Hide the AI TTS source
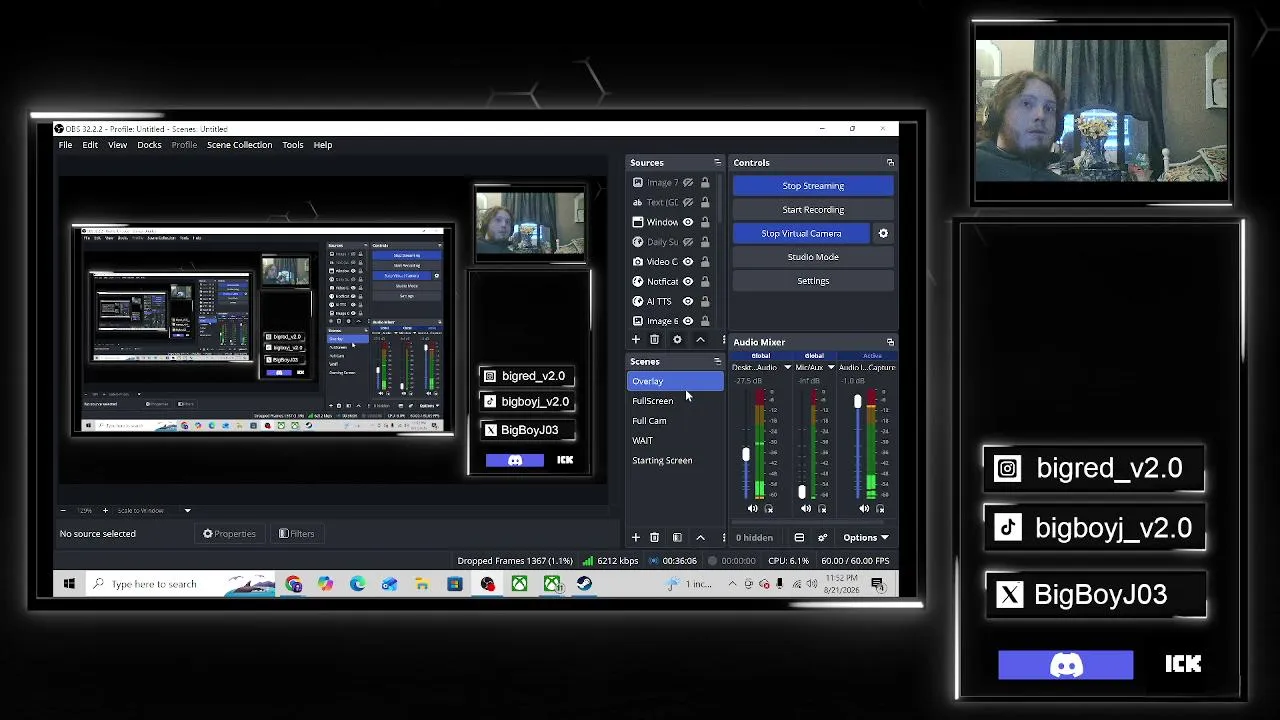The image size is (1280, 720). 688,301
